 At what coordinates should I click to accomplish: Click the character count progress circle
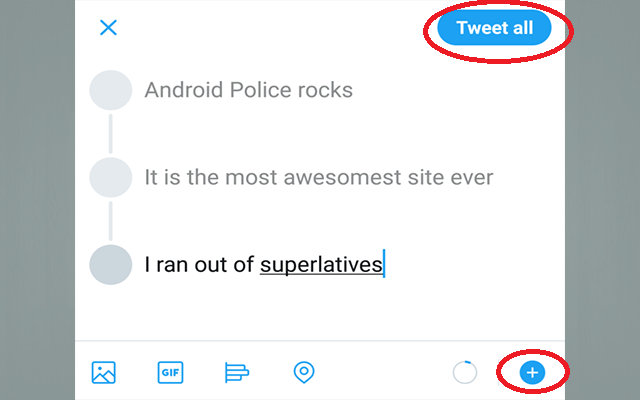click(465, 373)
